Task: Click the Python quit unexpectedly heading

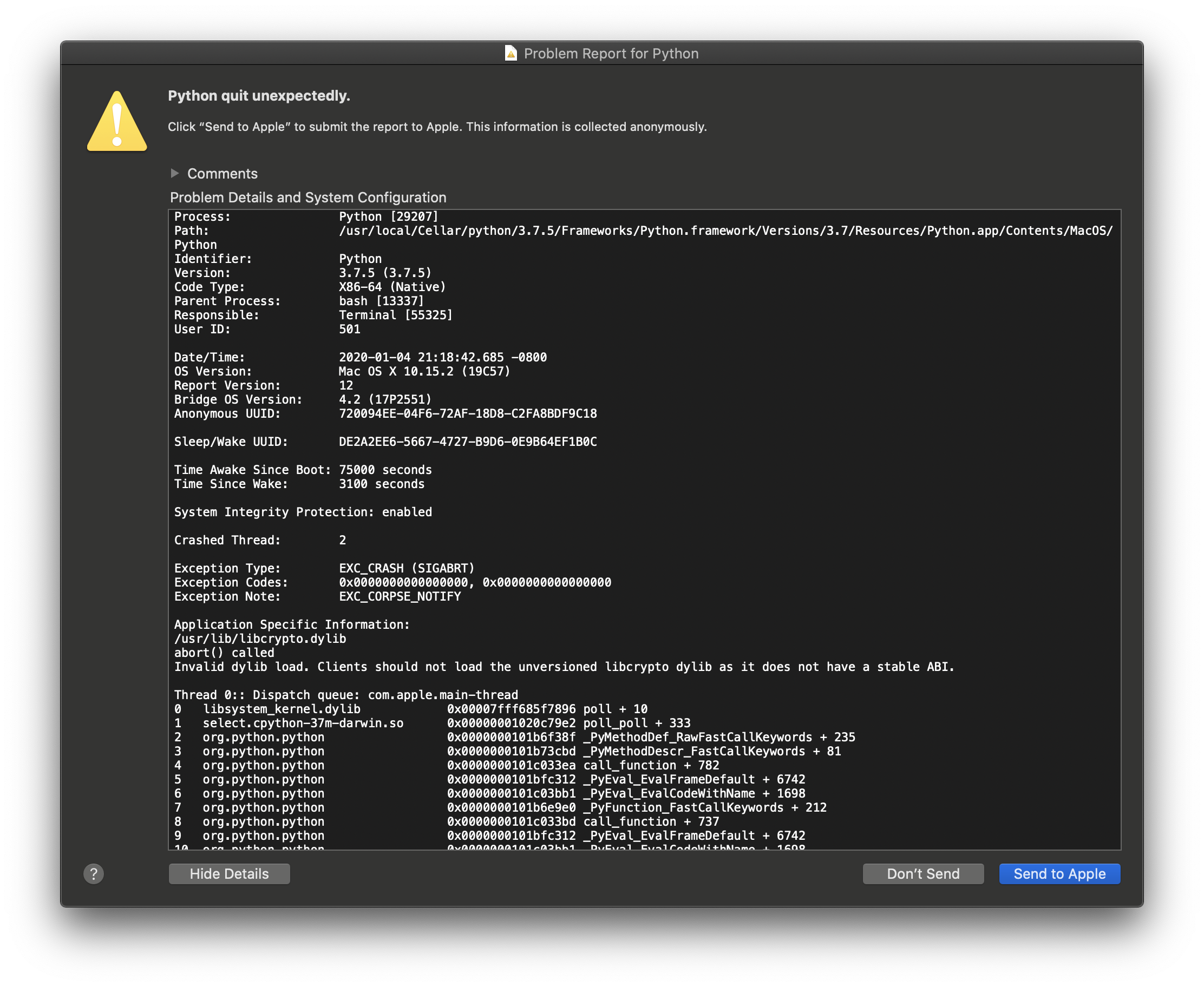Action: point(259,96)
